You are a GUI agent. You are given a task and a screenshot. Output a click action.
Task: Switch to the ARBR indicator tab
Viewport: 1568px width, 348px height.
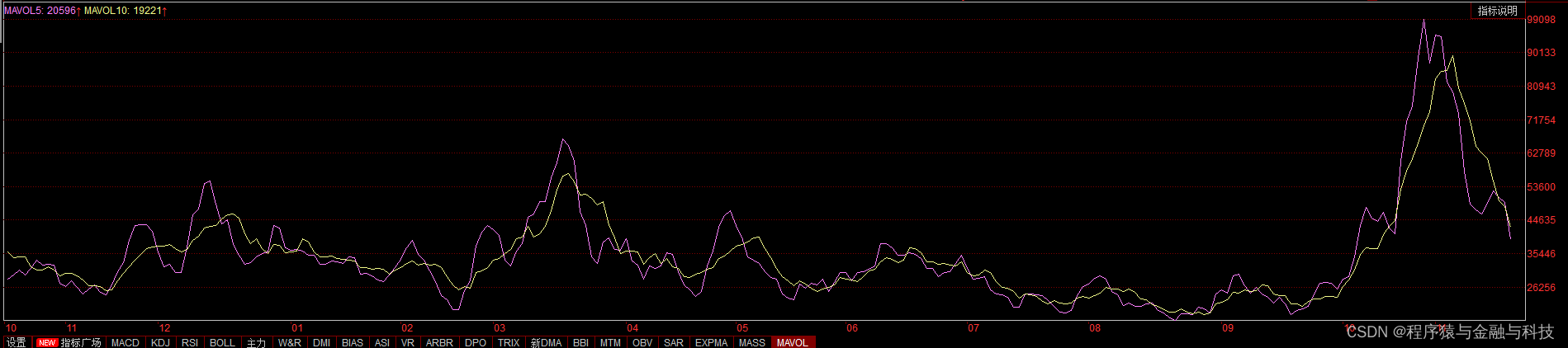tap(440, 342)
